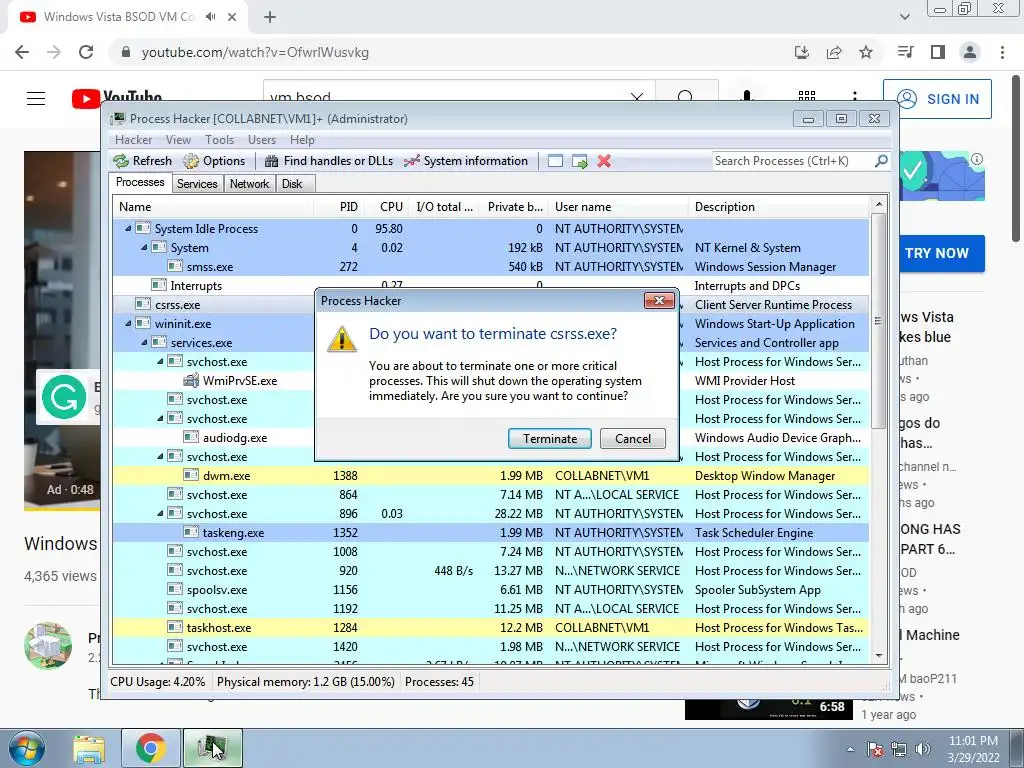Click Cancel in the terminate dialog
Screen dimensions: 1024x768
[633, 439]
